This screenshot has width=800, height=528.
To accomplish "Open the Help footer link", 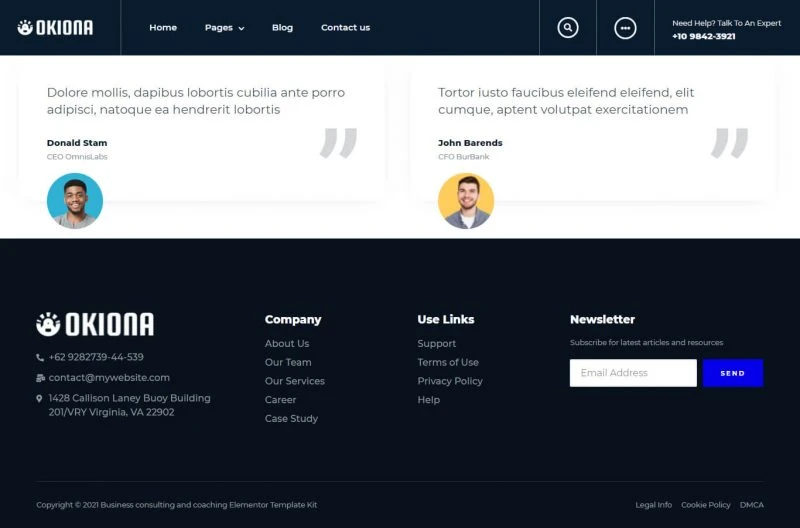I will point(429,400).
